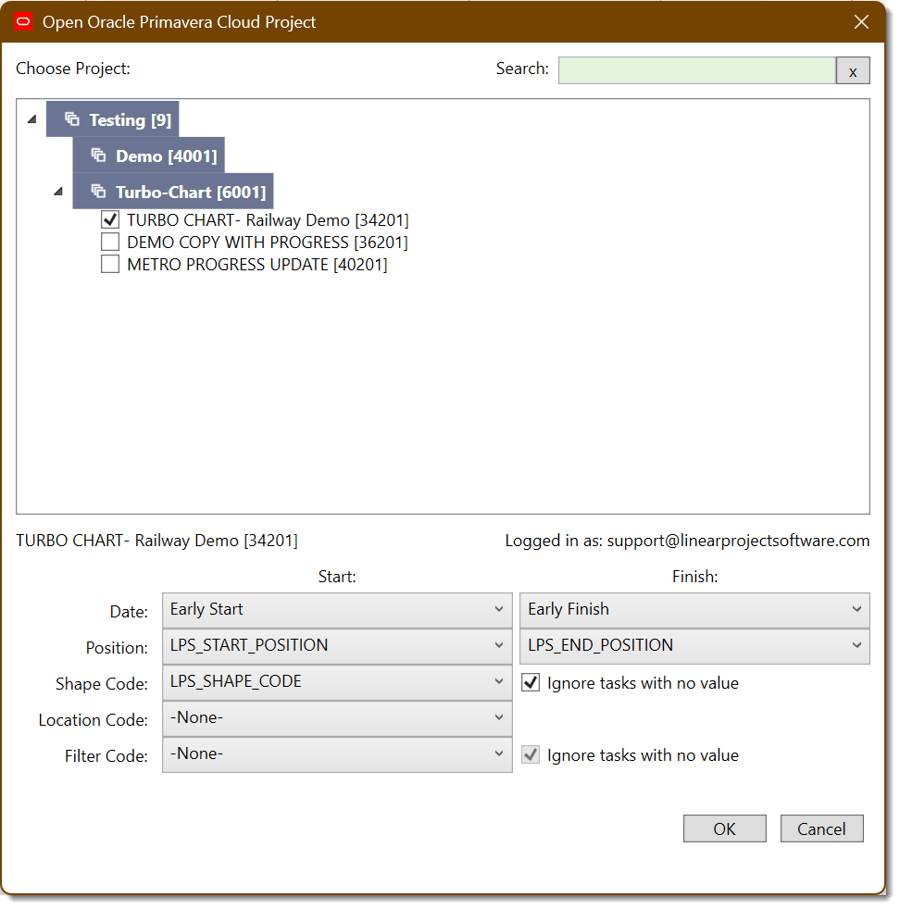
Task: Open the LPS_END_POSITION dropdown
Action: (695, 646)
